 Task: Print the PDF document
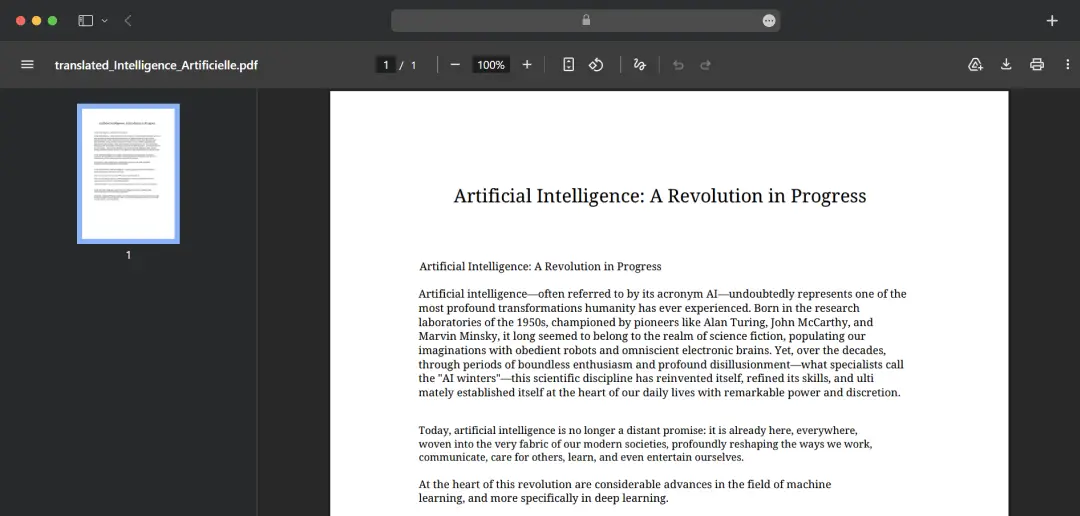(x=1037, y=65)
